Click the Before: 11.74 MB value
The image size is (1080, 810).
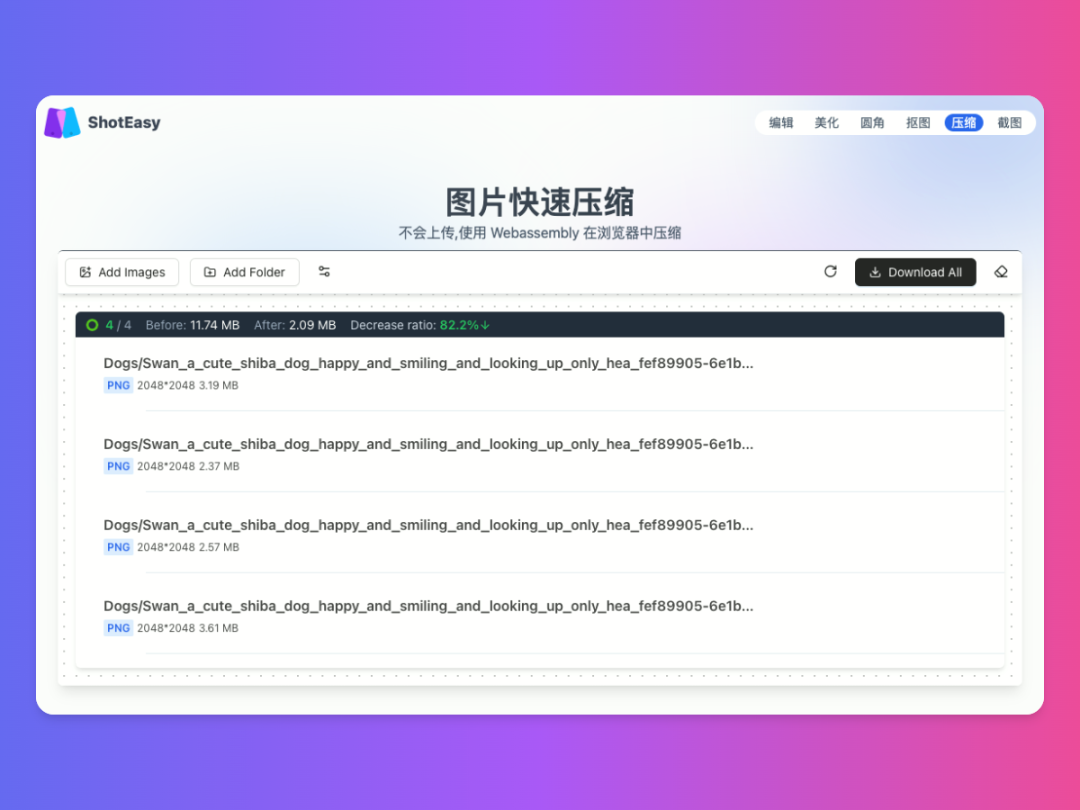pos(193,325)
